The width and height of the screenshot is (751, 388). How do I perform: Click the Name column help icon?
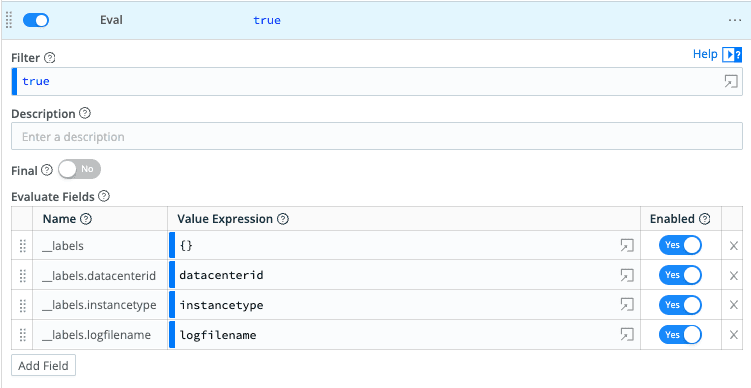[x=86, y=219]
